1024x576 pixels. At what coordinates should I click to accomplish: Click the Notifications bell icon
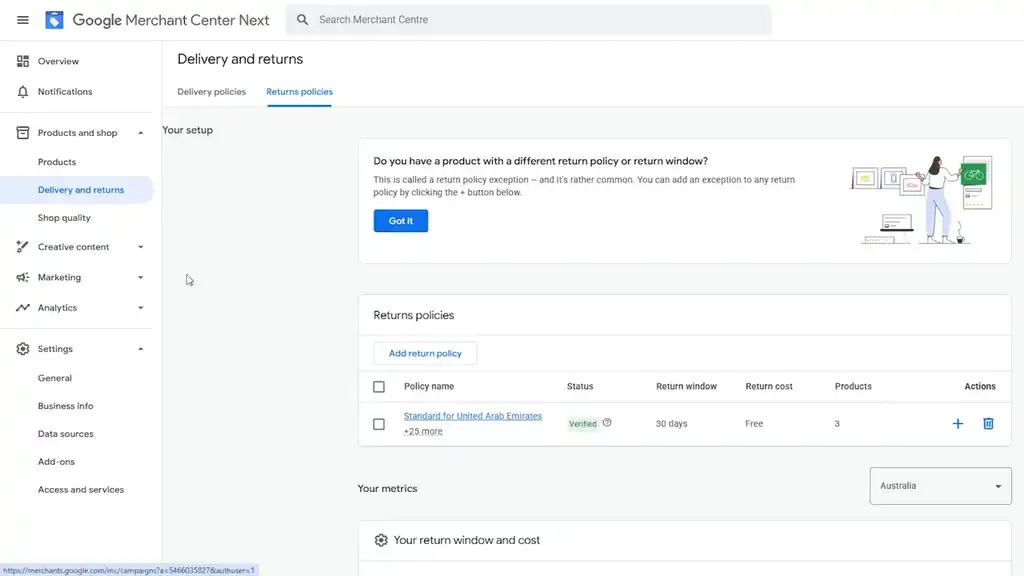22,91
